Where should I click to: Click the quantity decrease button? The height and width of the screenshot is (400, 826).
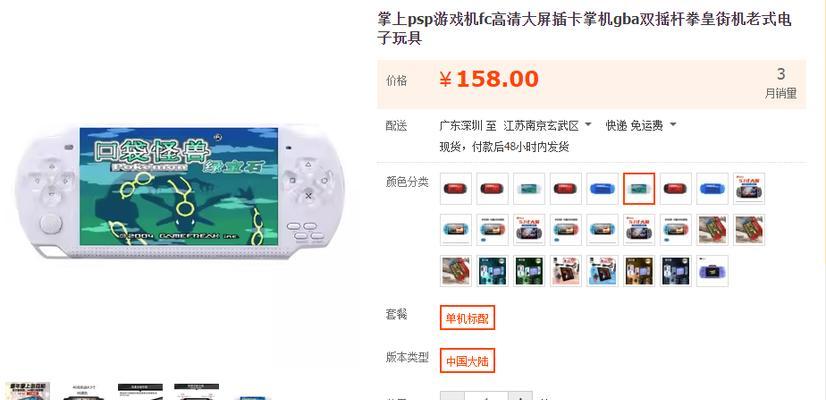pyautogui.click(x=453, y=396)
